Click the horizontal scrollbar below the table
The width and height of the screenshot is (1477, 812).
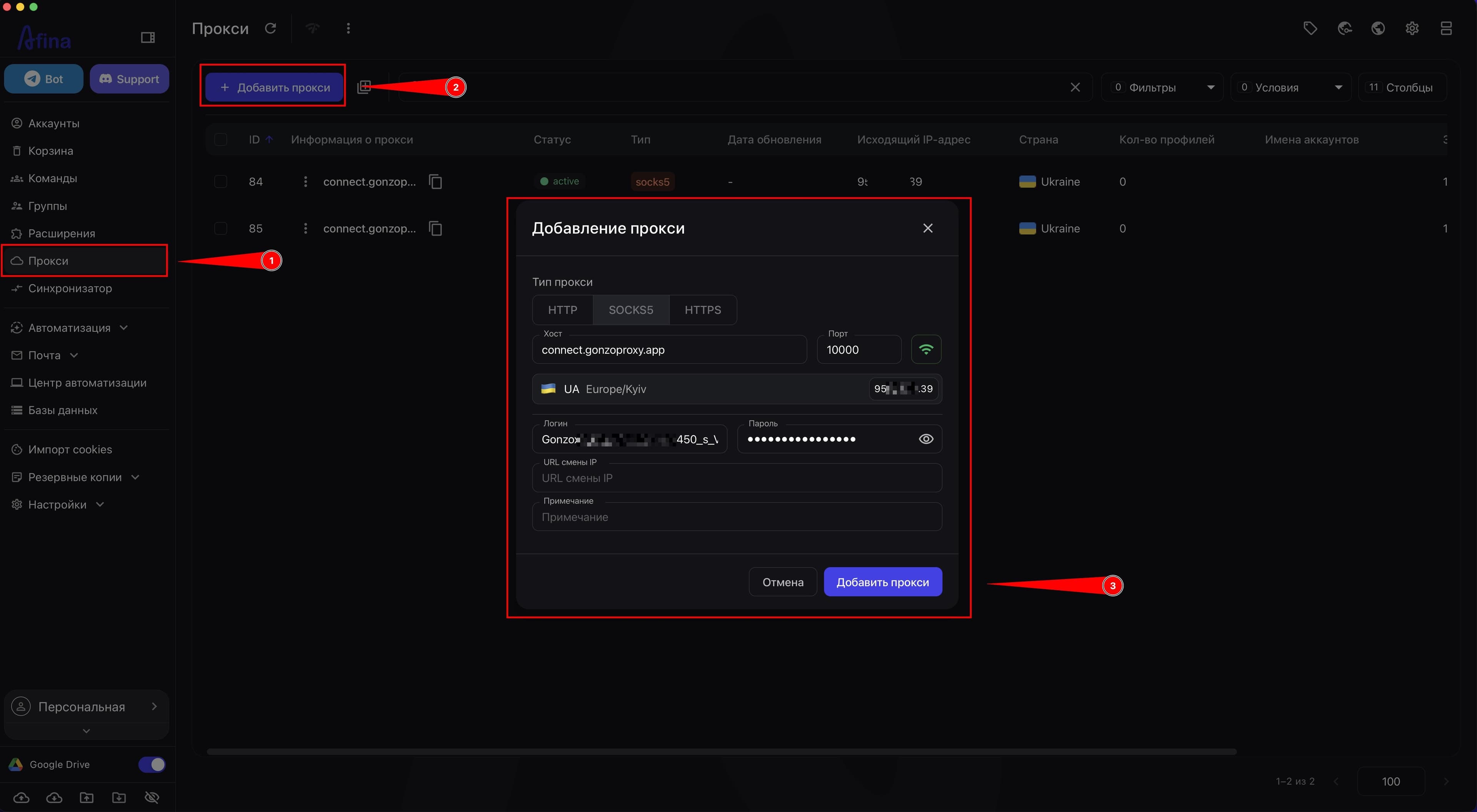pyautogui.click(x=721, y=751)
